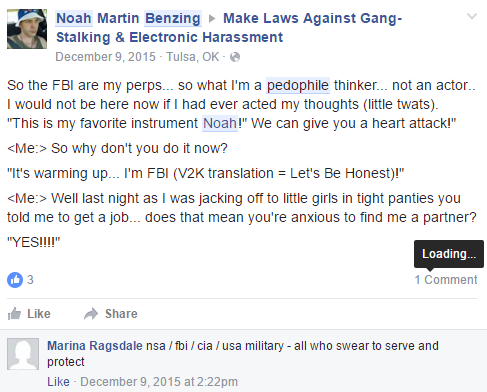Click the poster's profile picture thumbnail

click(x=27, y=29)
